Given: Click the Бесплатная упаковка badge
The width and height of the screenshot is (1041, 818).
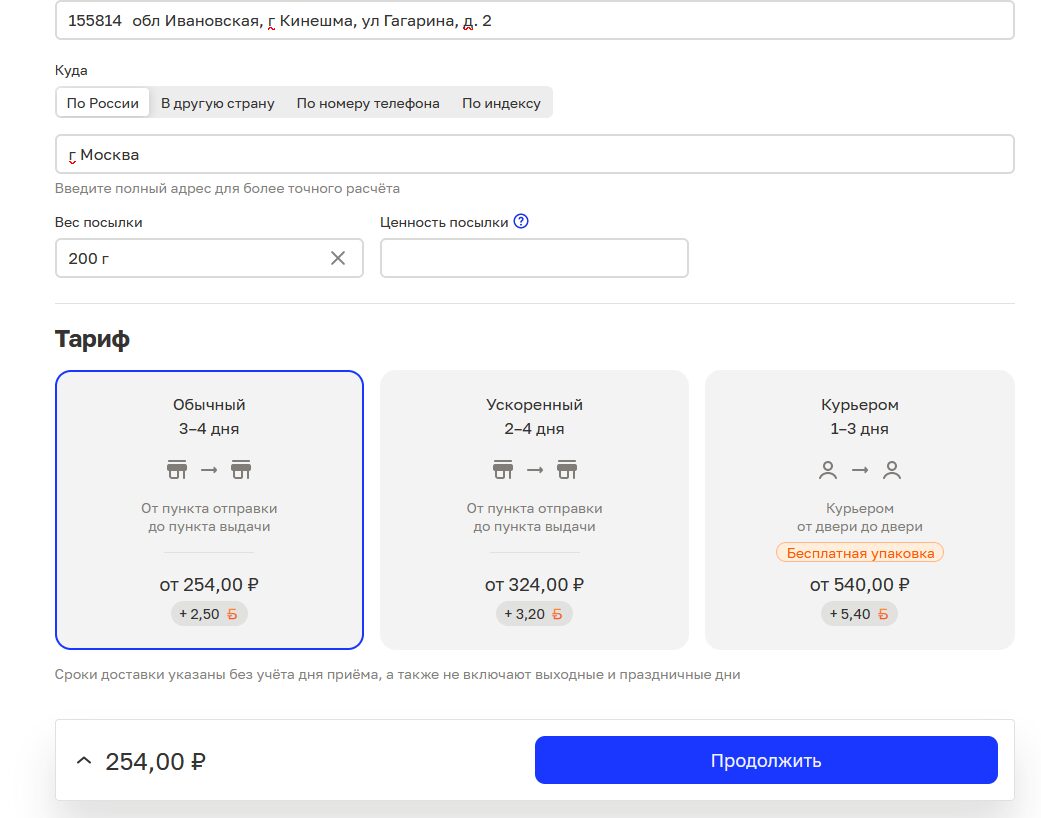Looking at the screenshot, I should 859,553.
